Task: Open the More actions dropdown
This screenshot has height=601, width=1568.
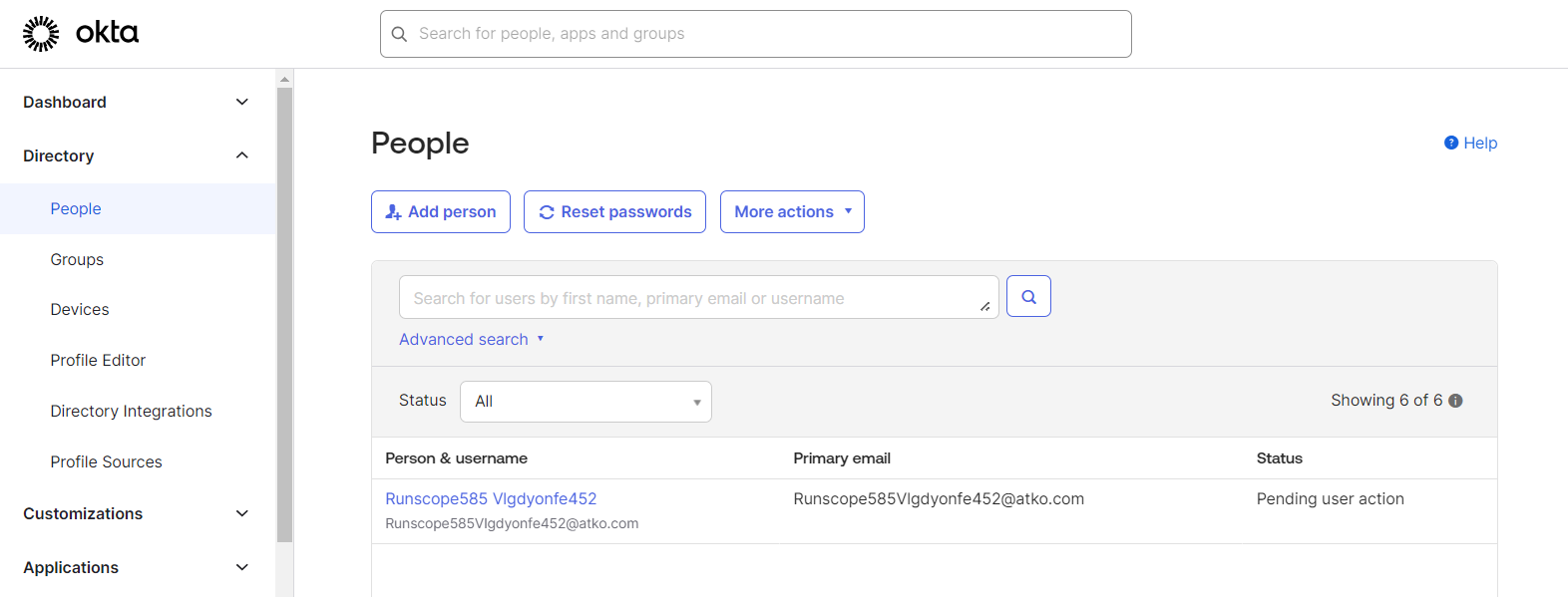Action: click(792, 212)
